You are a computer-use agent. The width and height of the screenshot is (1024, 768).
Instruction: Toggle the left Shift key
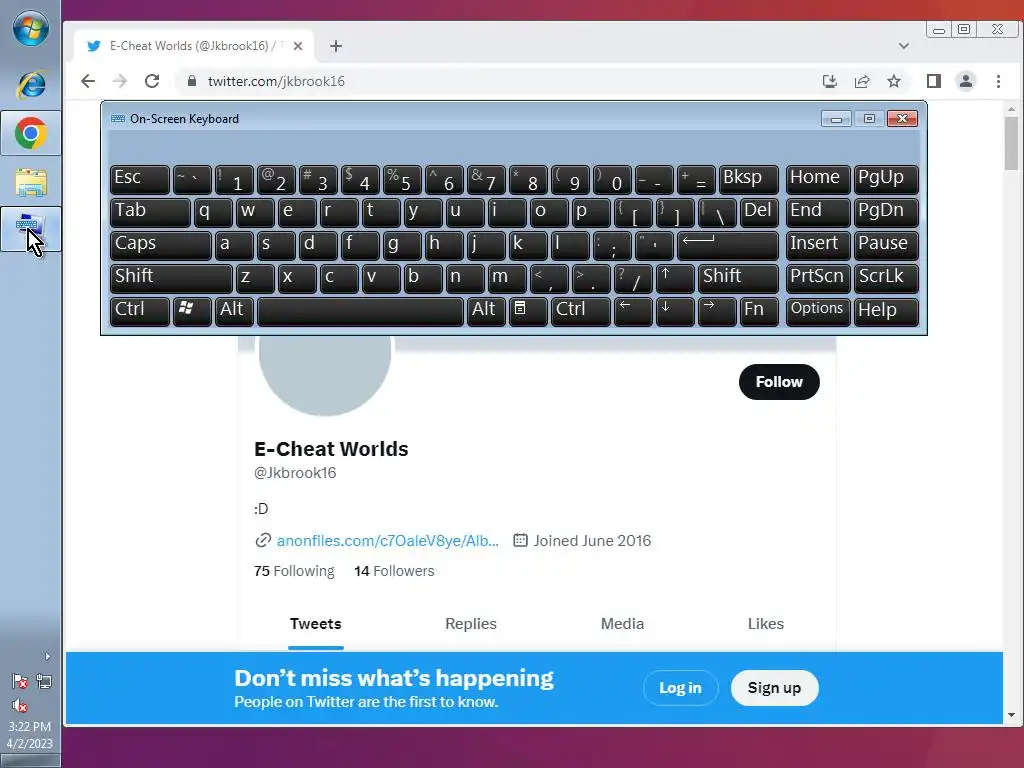[x=170, y=278]
